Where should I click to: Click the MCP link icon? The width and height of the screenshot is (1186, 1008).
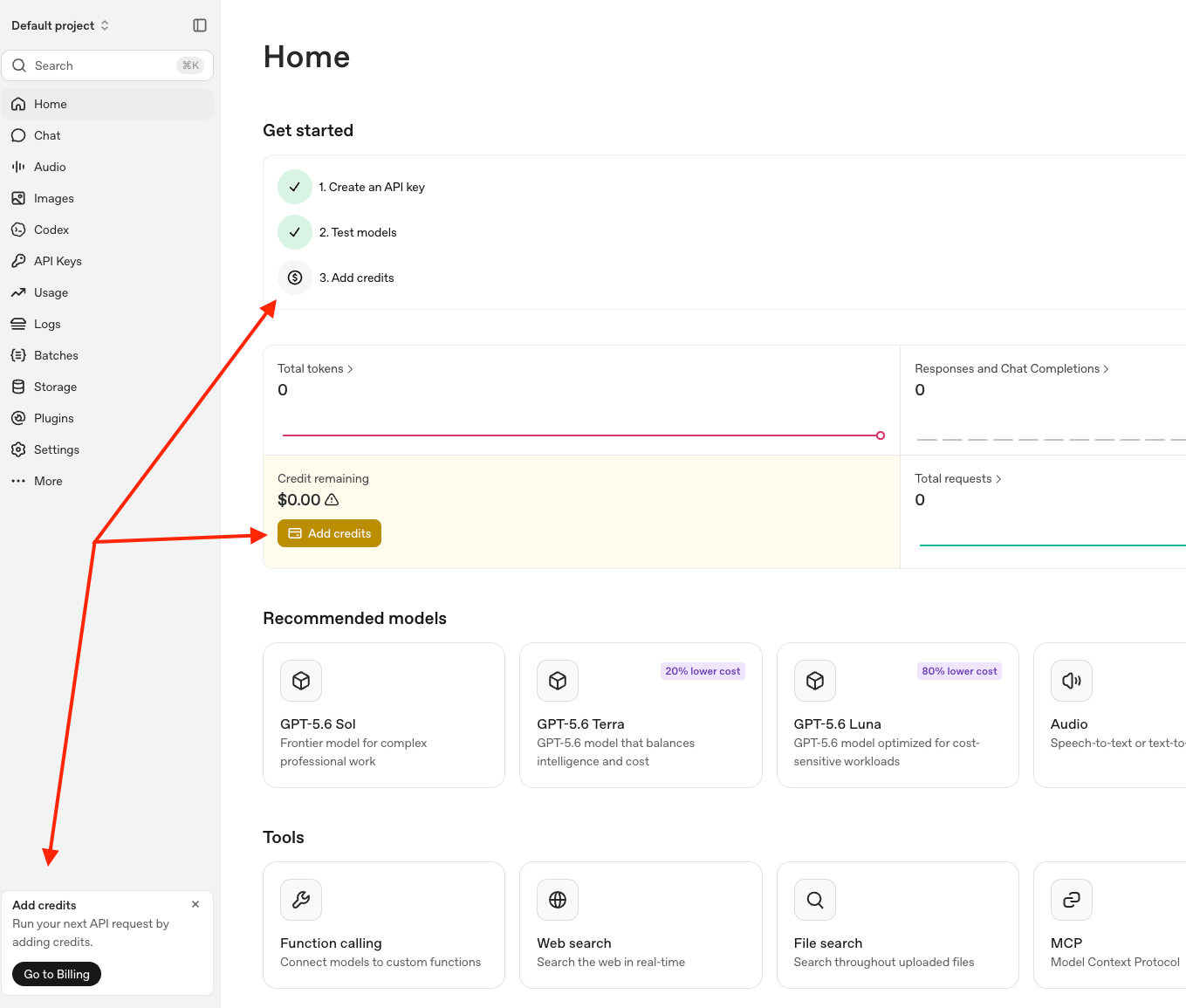pyautogui.click(x=1072, y=900)
